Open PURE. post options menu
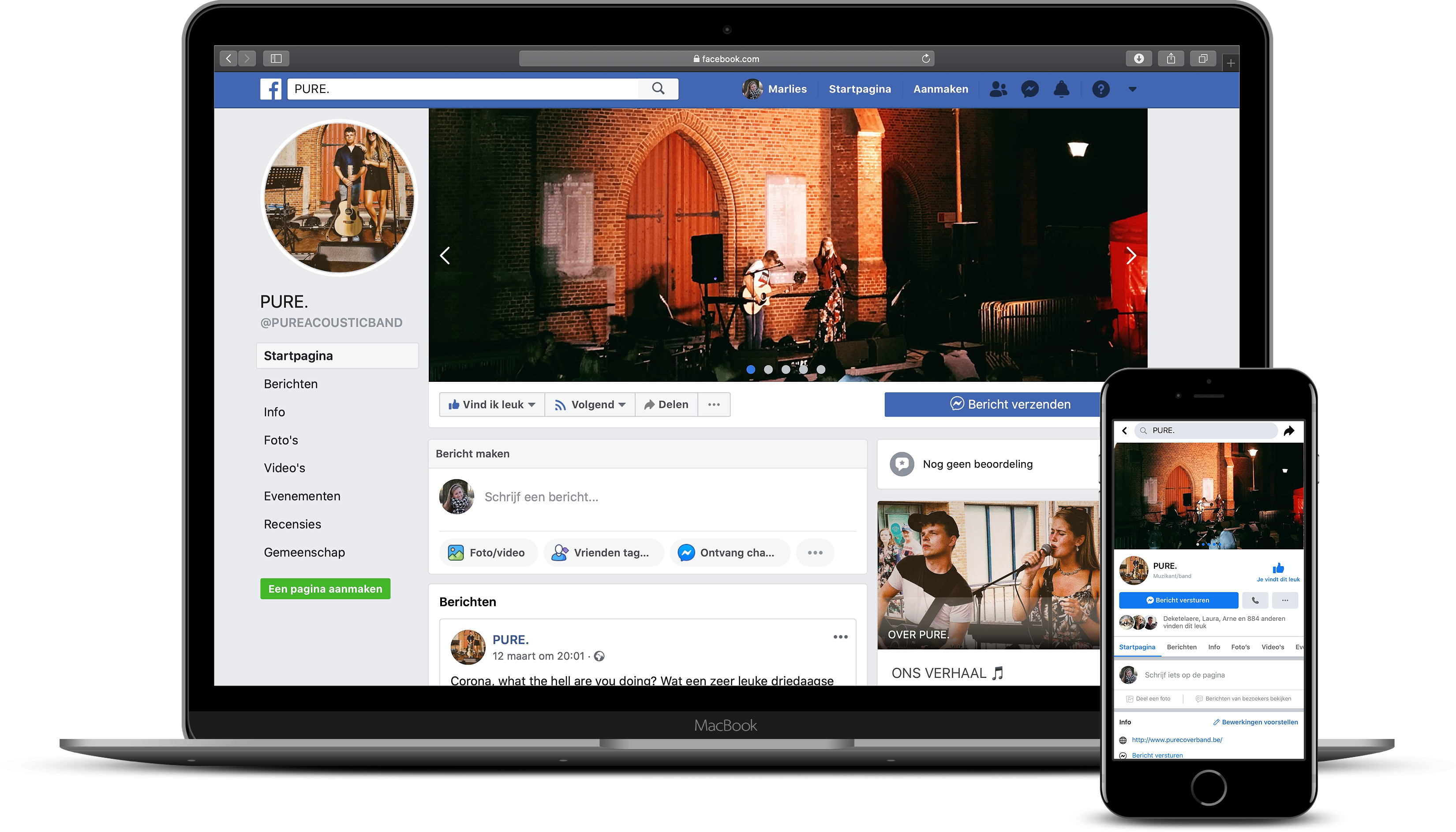Viewport: 1456px width, 832px height. point(840,637)
